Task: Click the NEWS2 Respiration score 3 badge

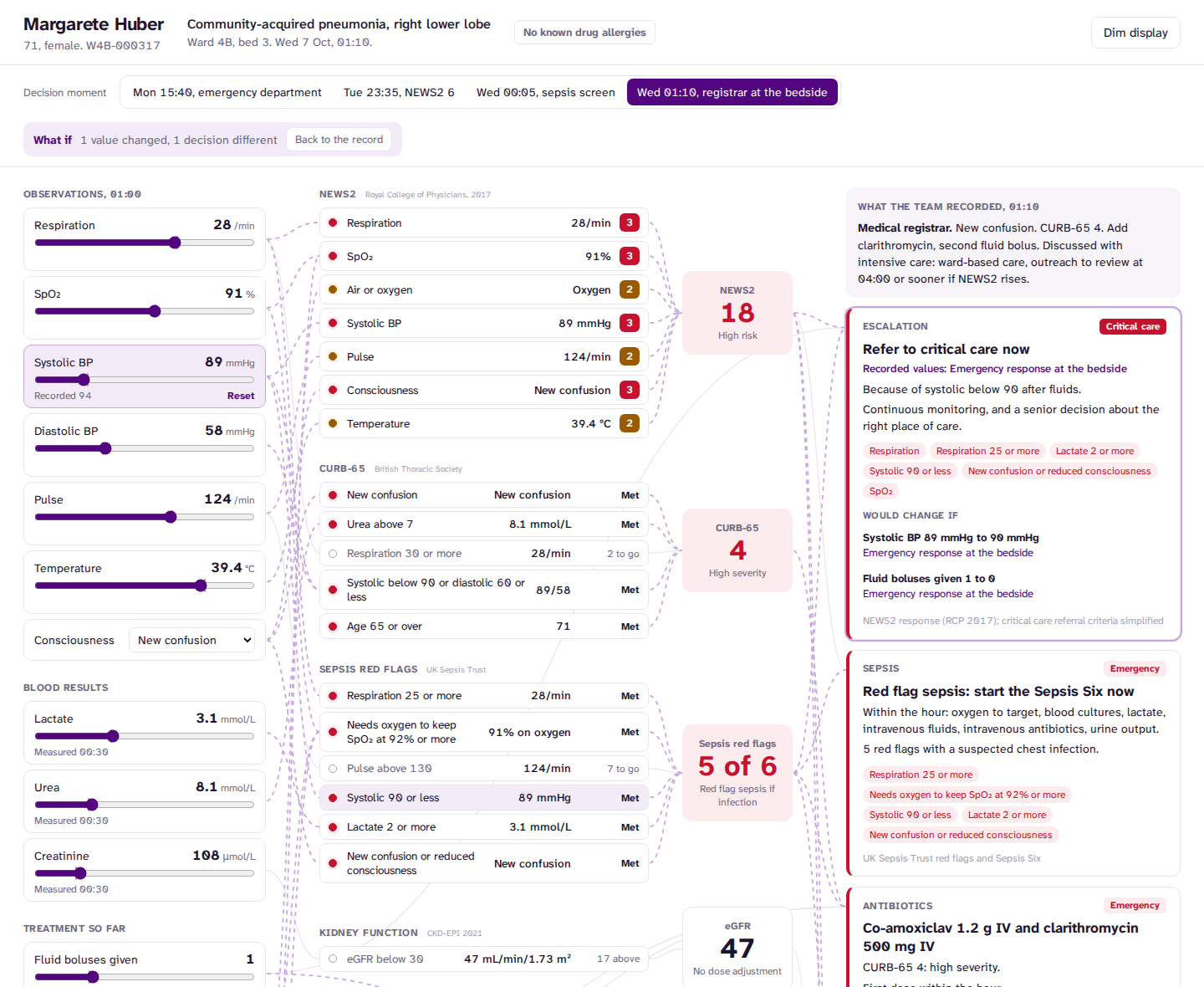Action: (x=630, y=222)
